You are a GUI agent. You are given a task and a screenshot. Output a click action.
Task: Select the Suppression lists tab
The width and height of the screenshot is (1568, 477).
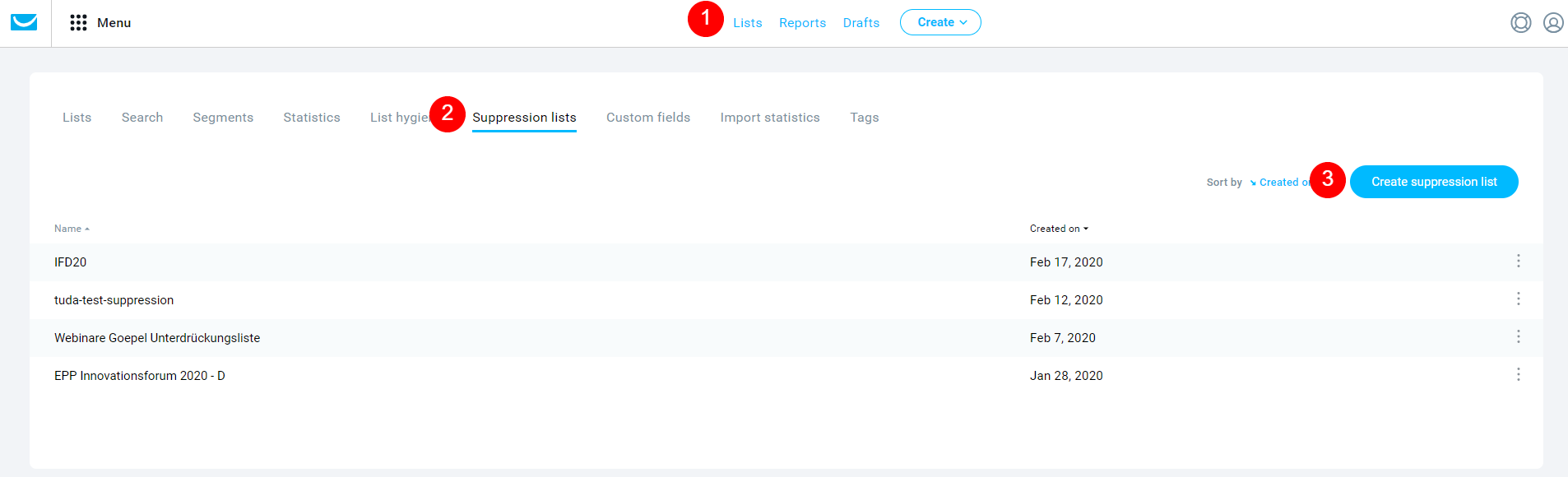click(524, 118)
